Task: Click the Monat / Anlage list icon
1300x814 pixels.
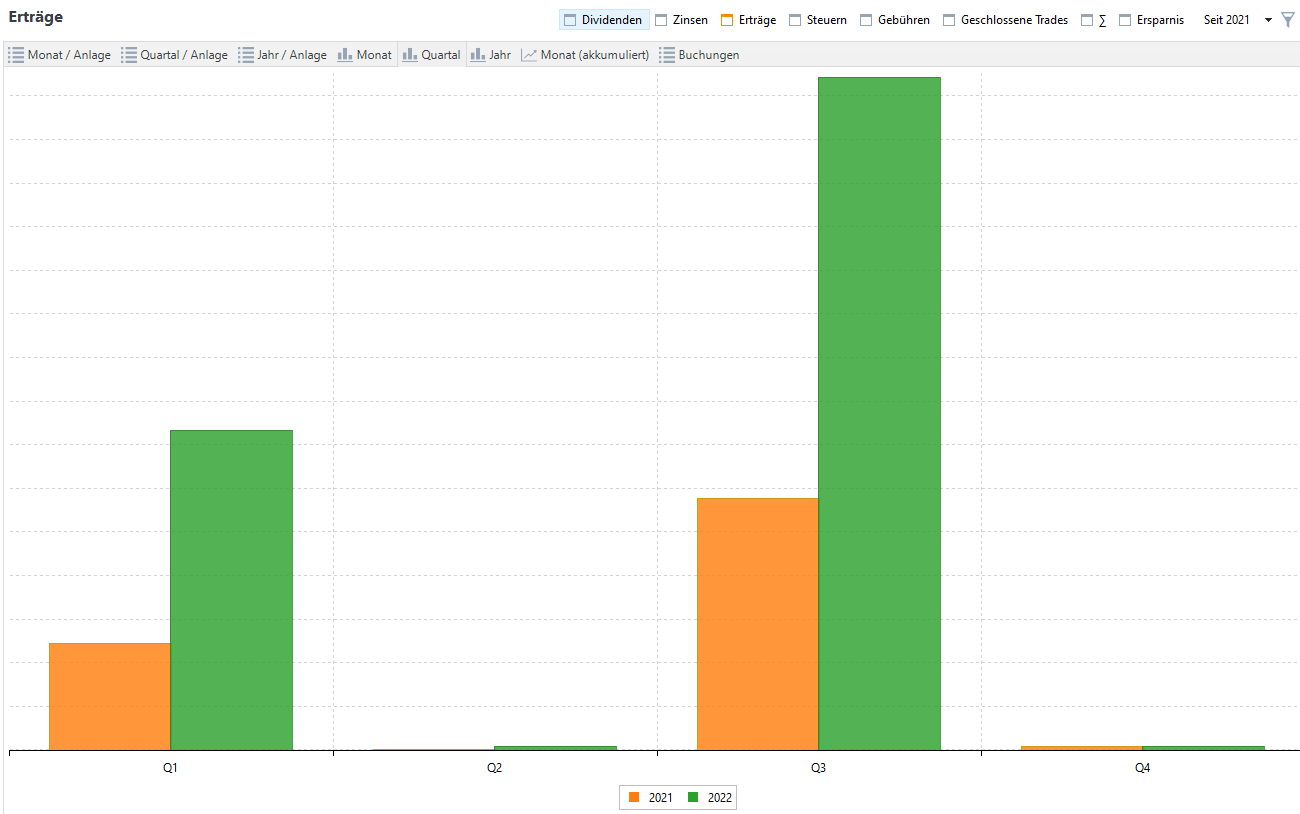Action: point(16,55)
